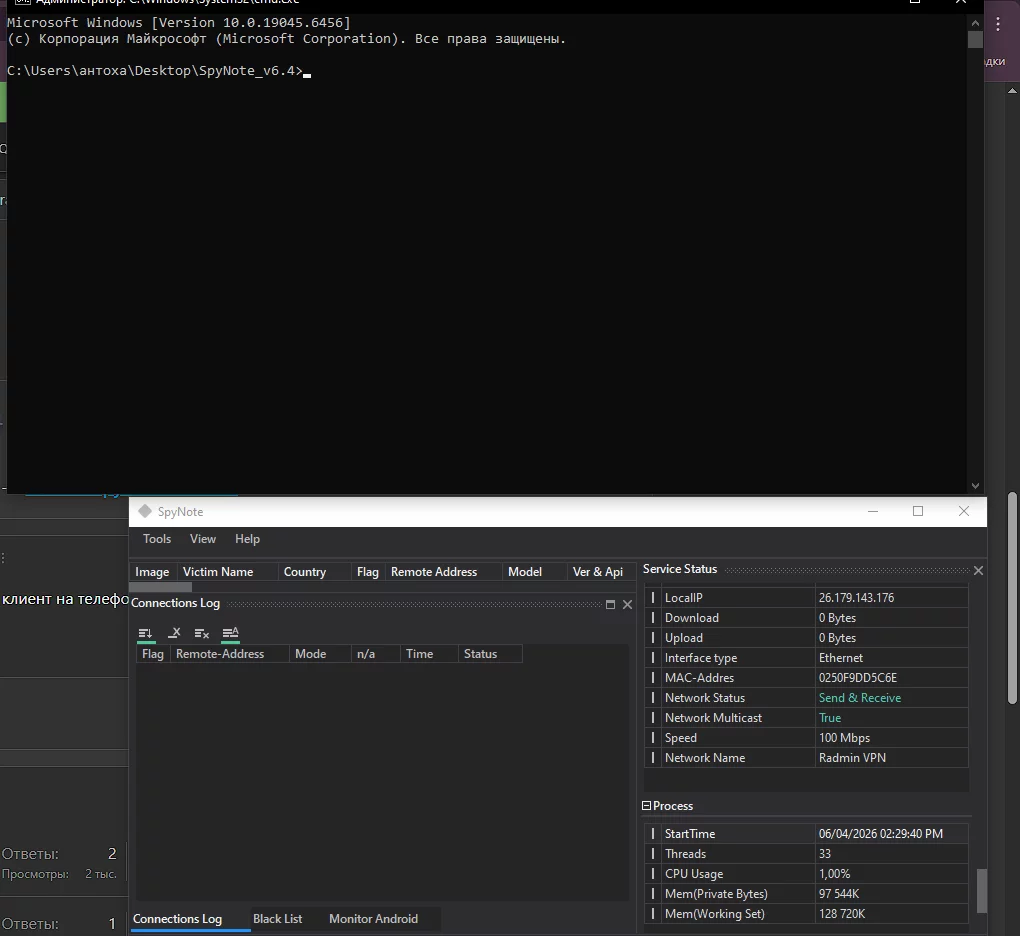Viewport: 1020px width, 936px height.
Task: Click the horizontal scrollbar under the Image column
Action: tap(160, 587)
